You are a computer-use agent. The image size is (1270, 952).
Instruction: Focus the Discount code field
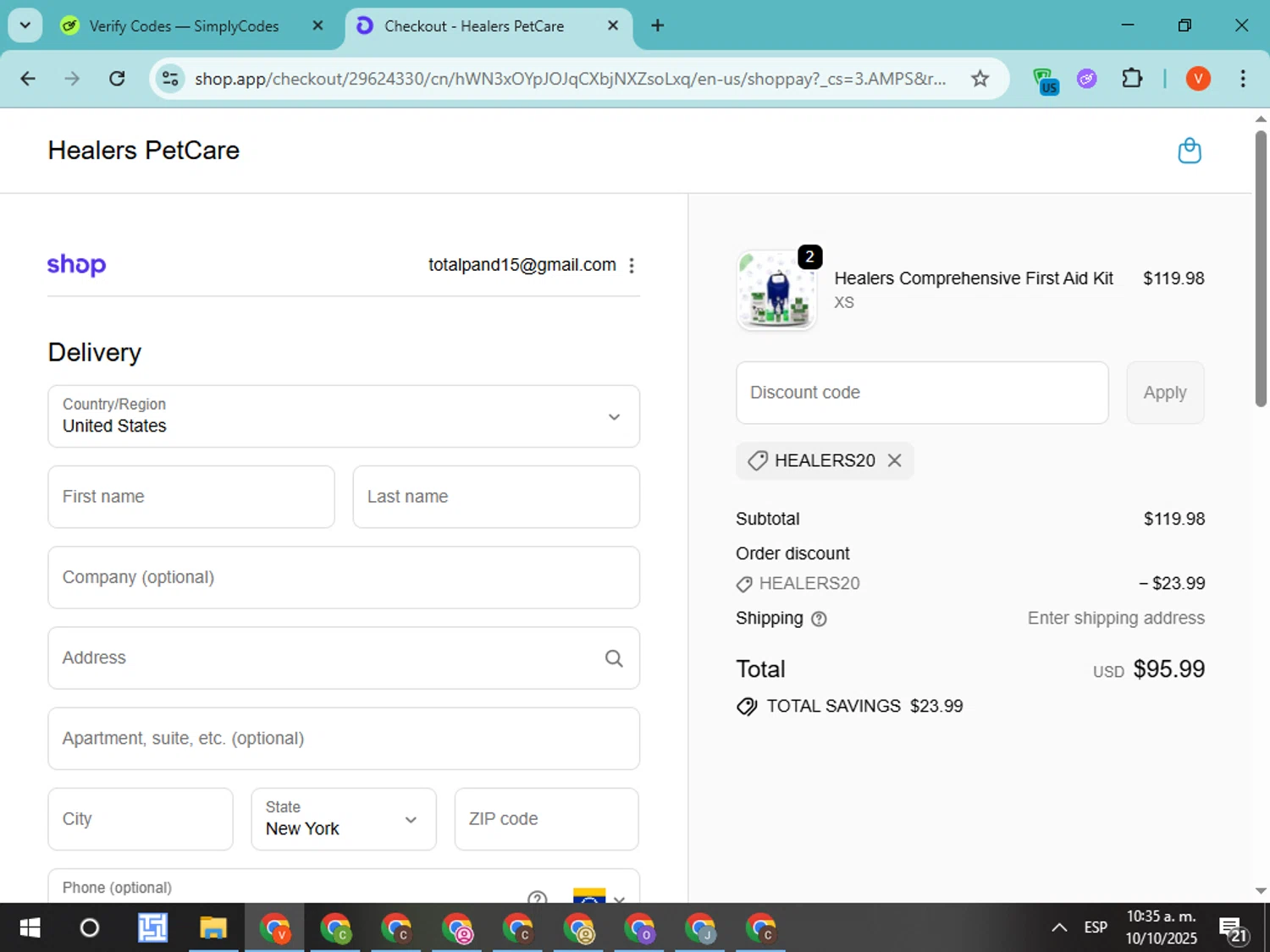click(x=922, y=393)
